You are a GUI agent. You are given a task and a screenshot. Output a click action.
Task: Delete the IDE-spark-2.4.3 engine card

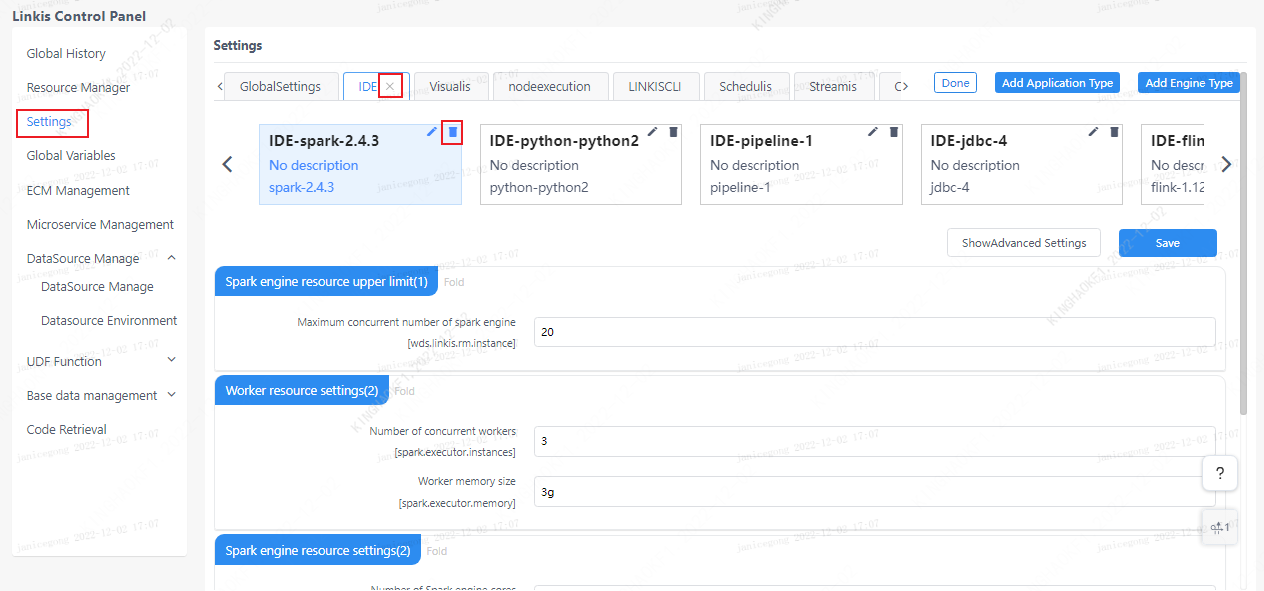(452, 132)
